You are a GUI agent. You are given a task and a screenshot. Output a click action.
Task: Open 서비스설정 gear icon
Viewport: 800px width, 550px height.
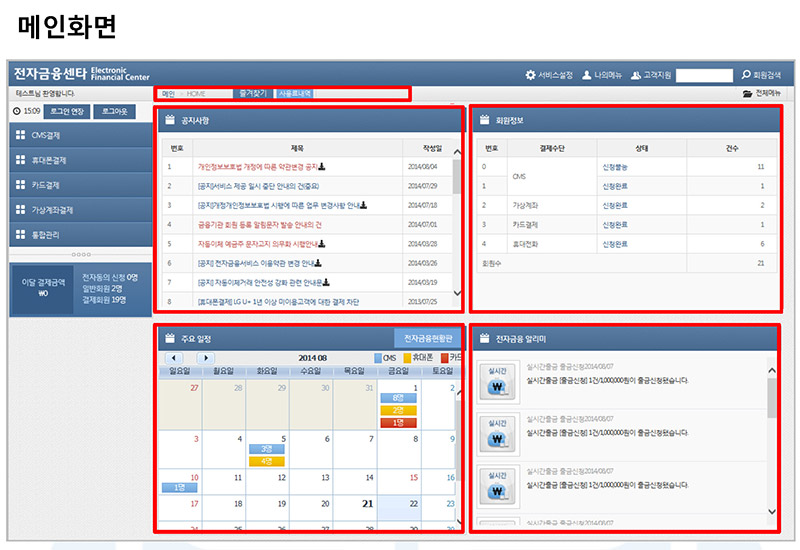[x=531, y=75]
